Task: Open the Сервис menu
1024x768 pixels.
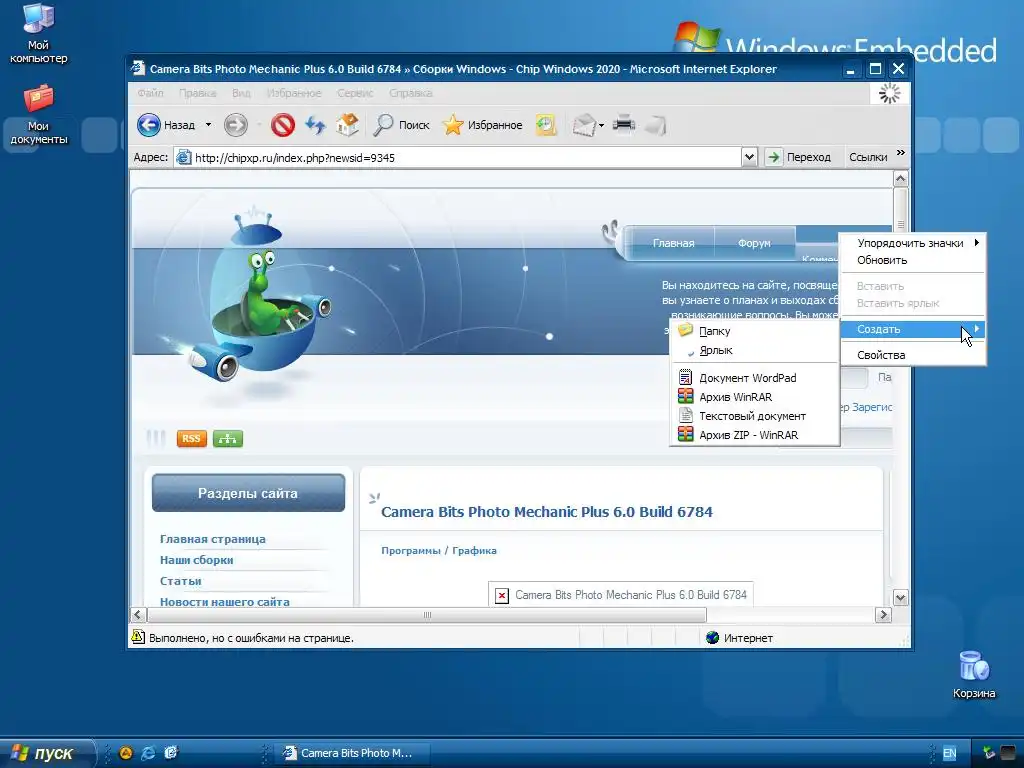Action: pyautogui.click(x=355, y=93)
